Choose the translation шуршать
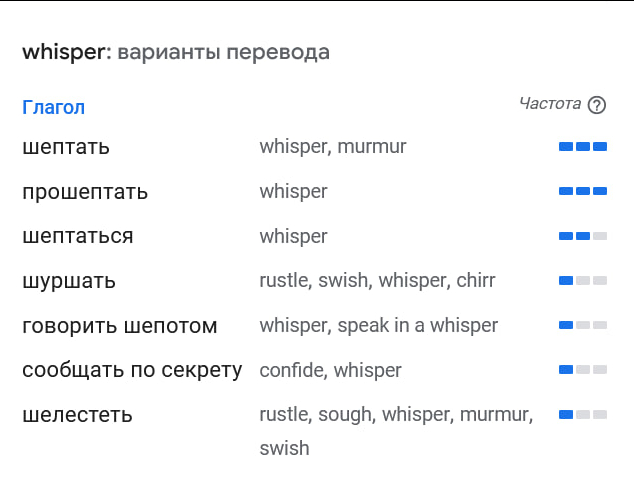 coord(69,281)
